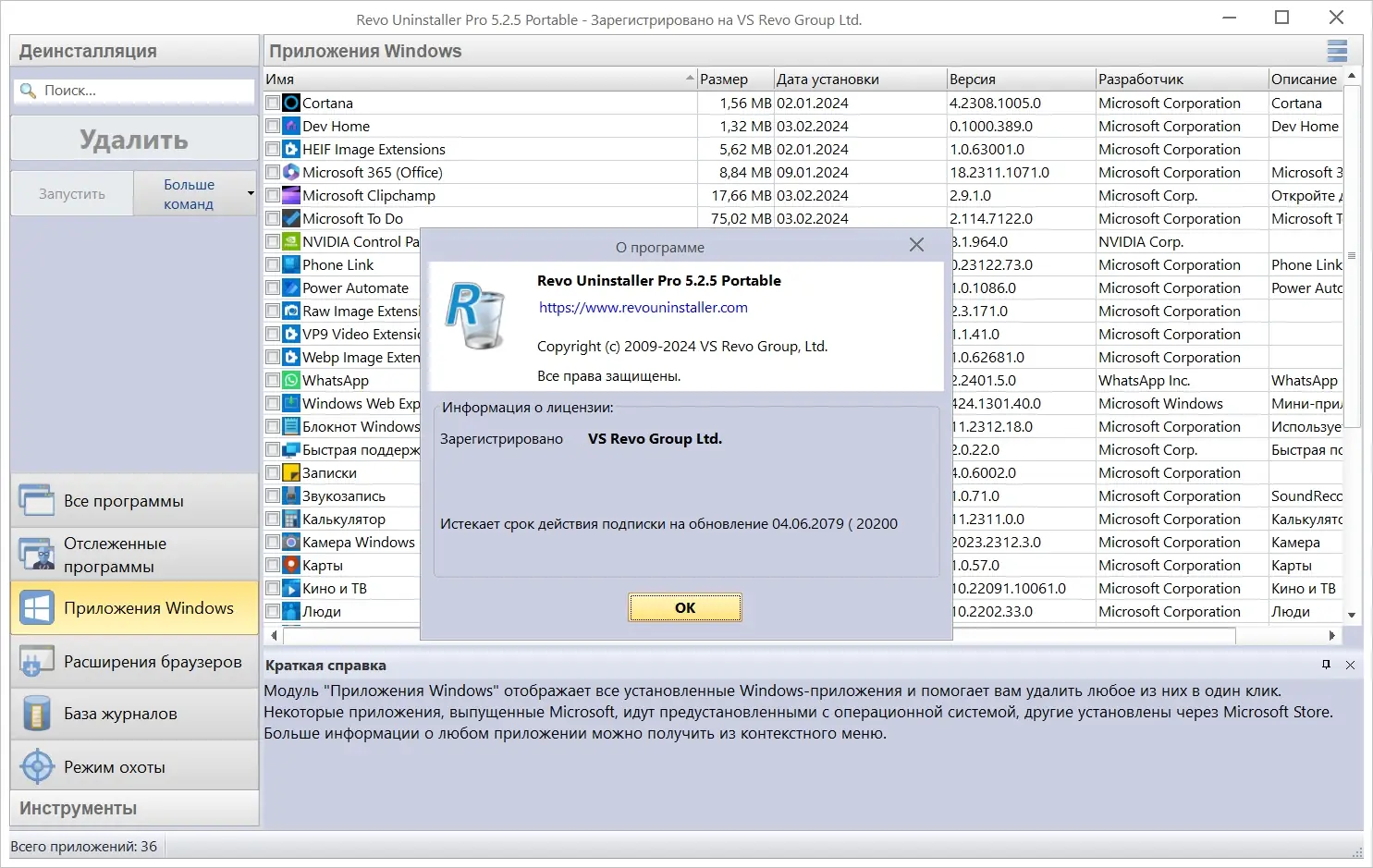
Task: Click the search magnifier icon
Action: point(28,91)
